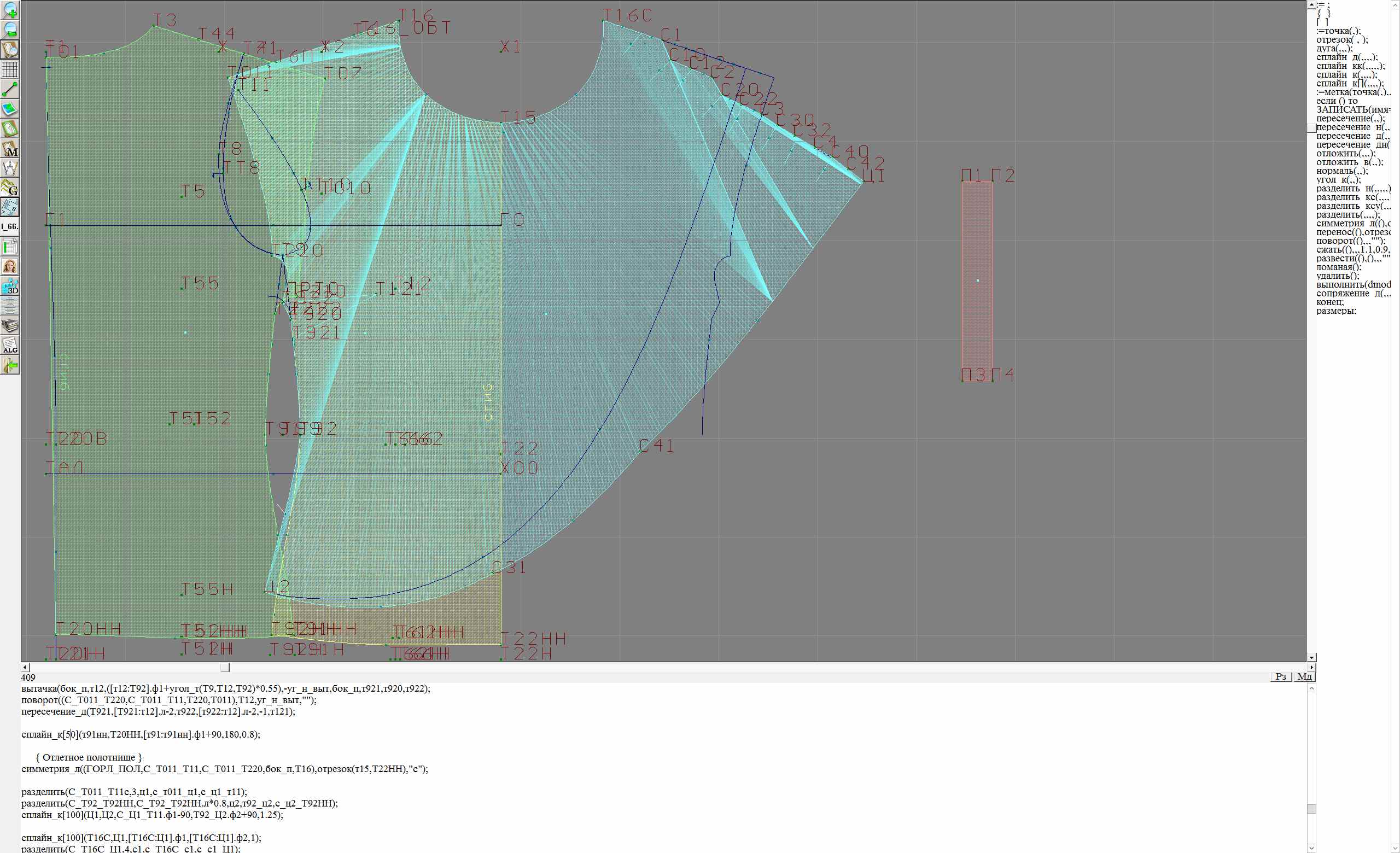Select the compass measuring tool icon
Image resolution: width=1400 pixels, height=853 pixels.
[10, 168]
